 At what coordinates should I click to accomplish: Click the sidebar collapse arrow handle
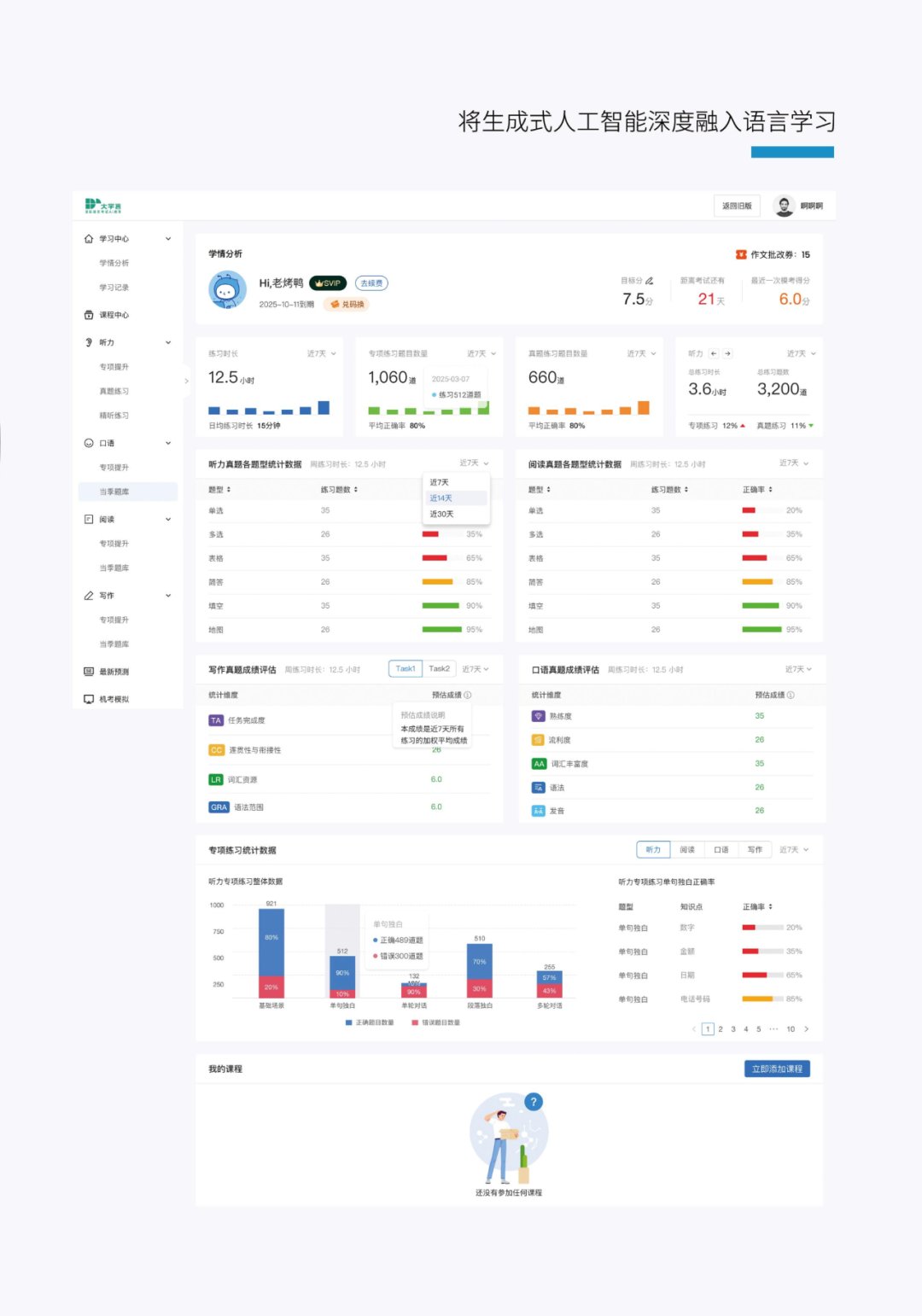pyautogui.click(x=186, y=381)
